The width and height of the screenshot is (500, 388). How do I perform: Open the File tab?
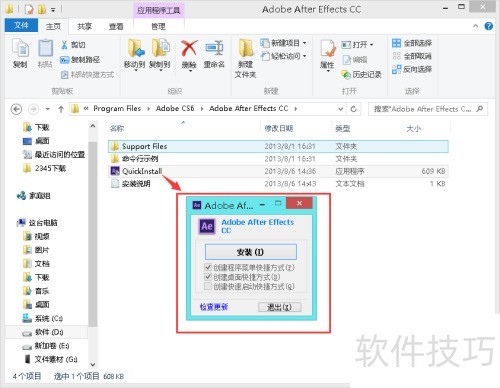point(21,25)
